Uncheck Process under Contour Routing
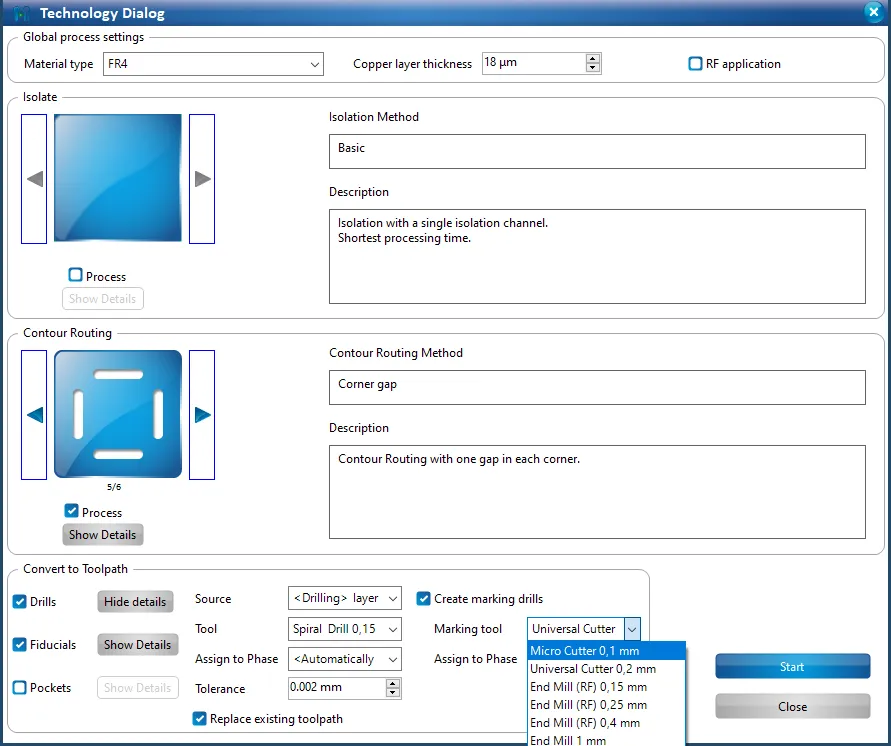This screenshot has height=746, width=891. tap(72, 511)
